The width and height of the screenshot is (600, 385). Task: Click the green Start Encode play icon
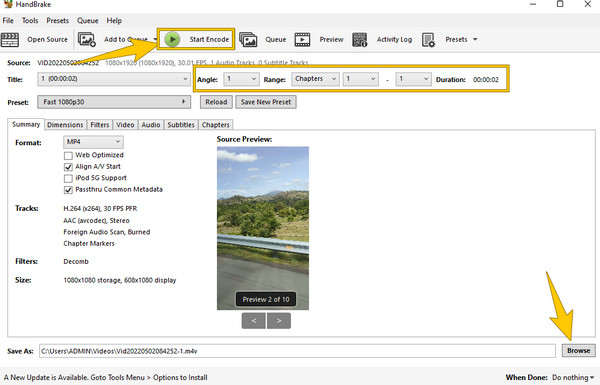pos(173,39)
